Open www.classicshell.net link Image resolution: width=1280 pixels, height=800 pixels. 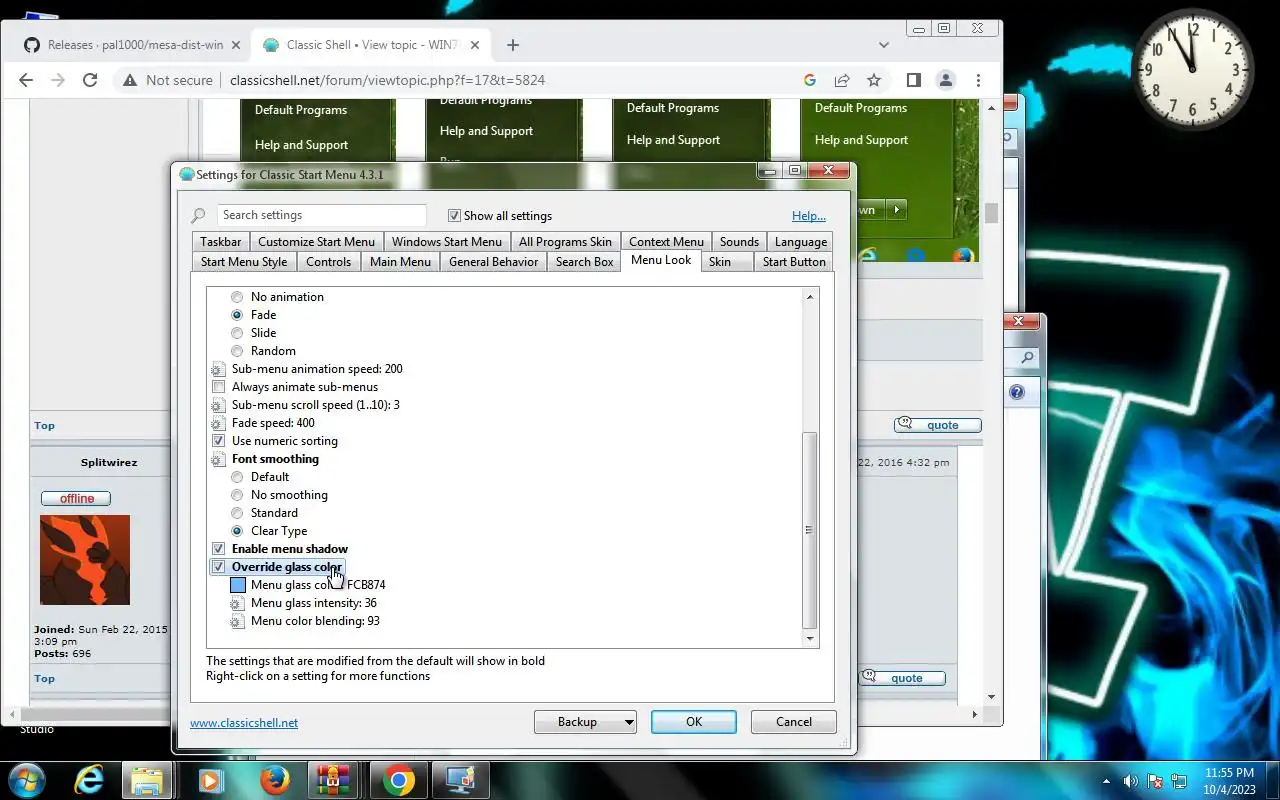pos(244,723)
